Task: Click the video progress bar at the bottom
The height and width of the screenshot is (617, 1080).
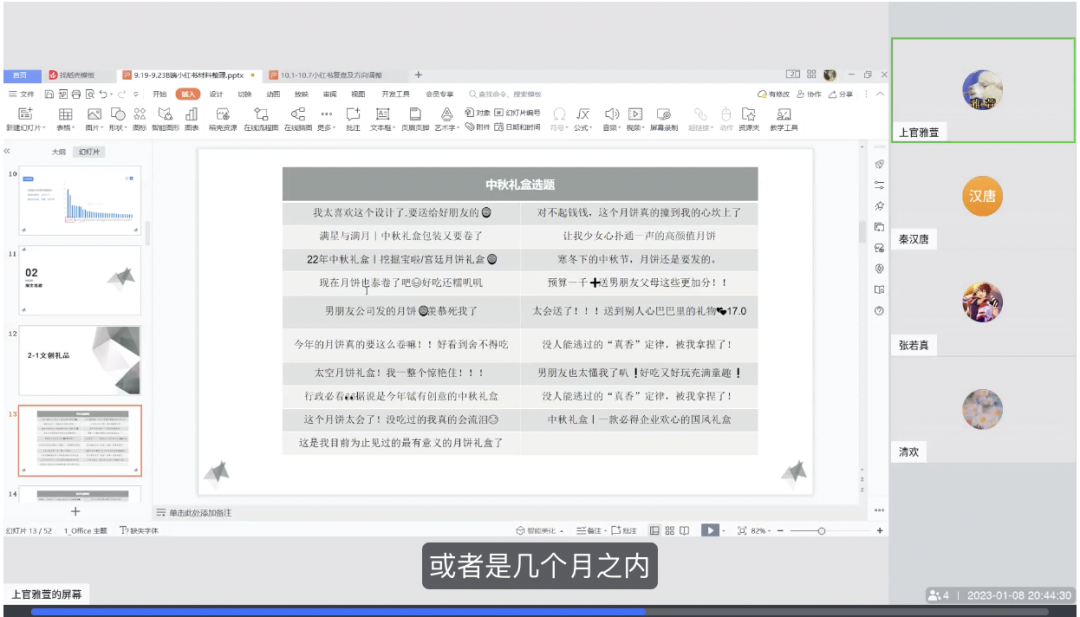Action: (x=540, y=611)
